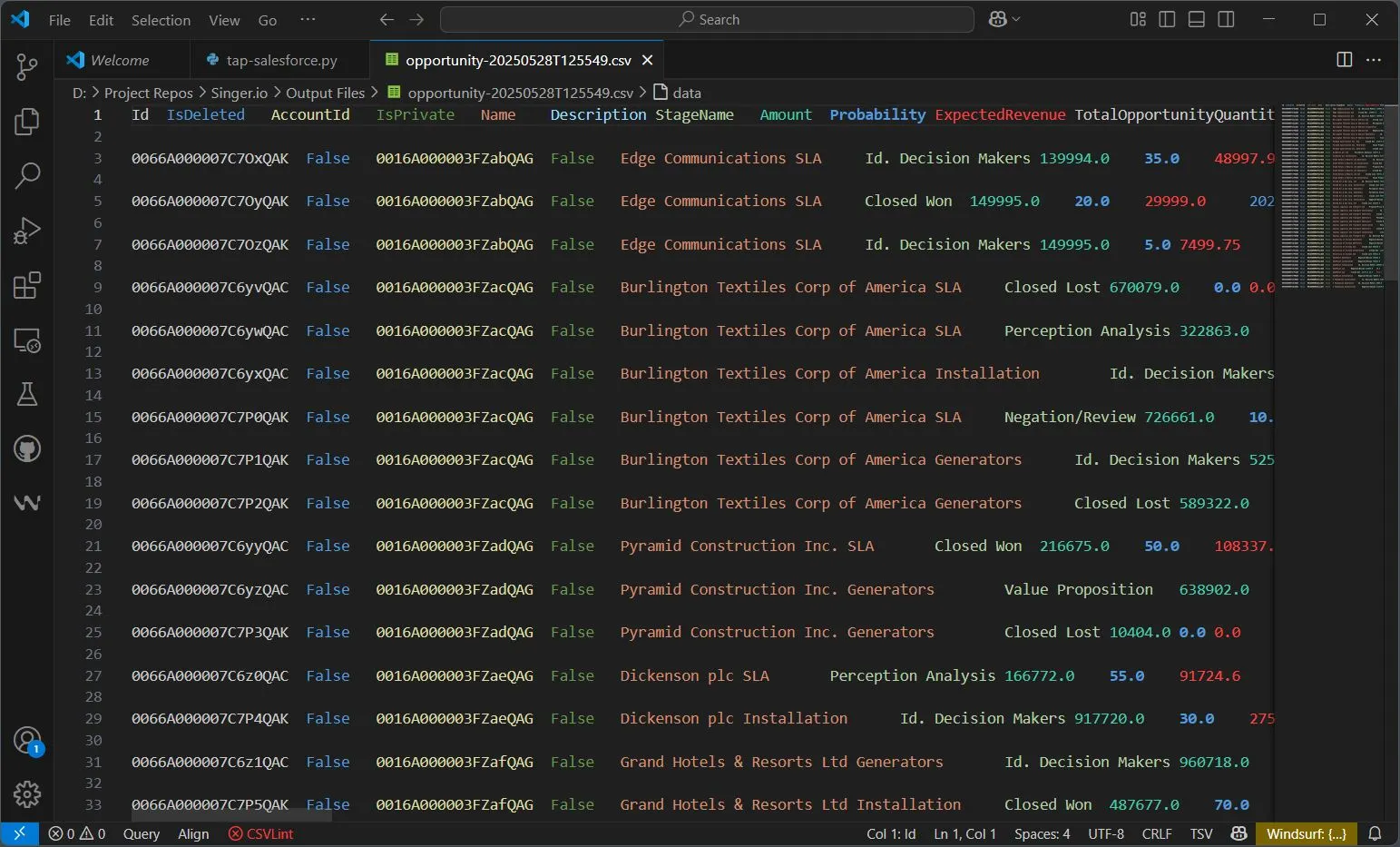Select the GitHub icon in the activity bar
This screenshot has width=1400, height=847.
[26, 448]
